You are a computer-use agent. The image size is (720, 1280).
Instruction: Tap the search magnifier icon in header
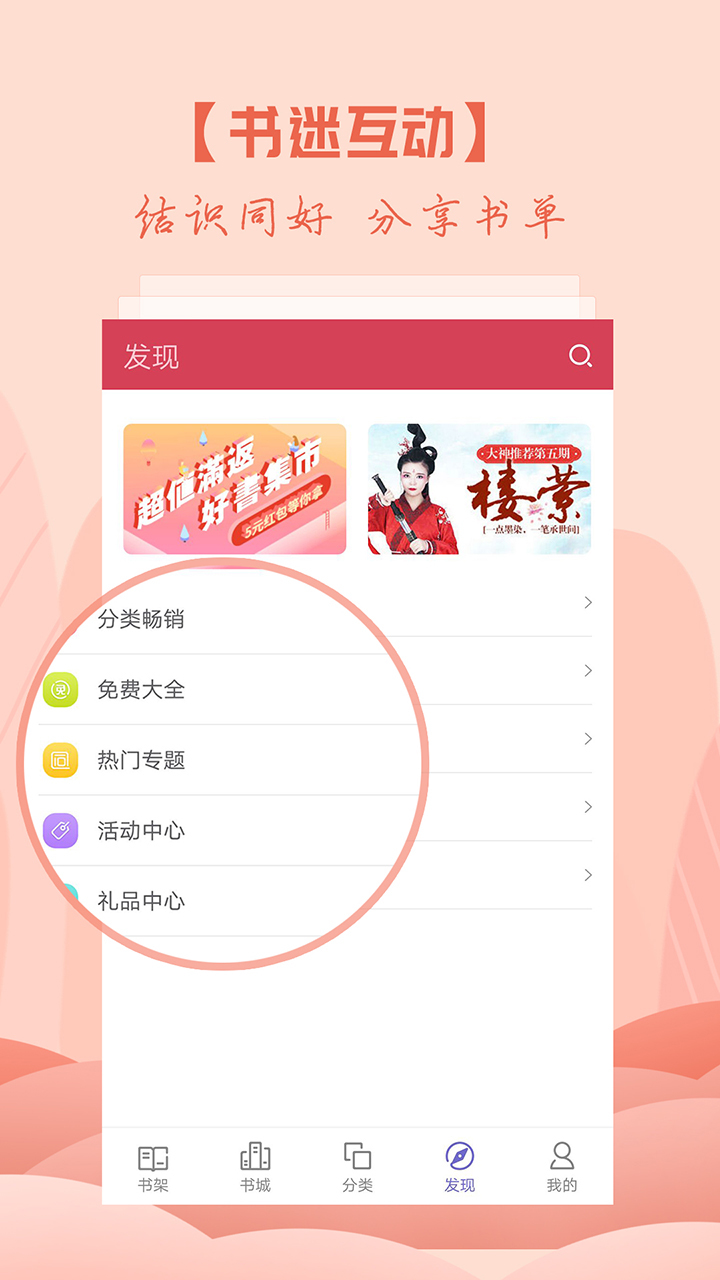coord(580,356)
